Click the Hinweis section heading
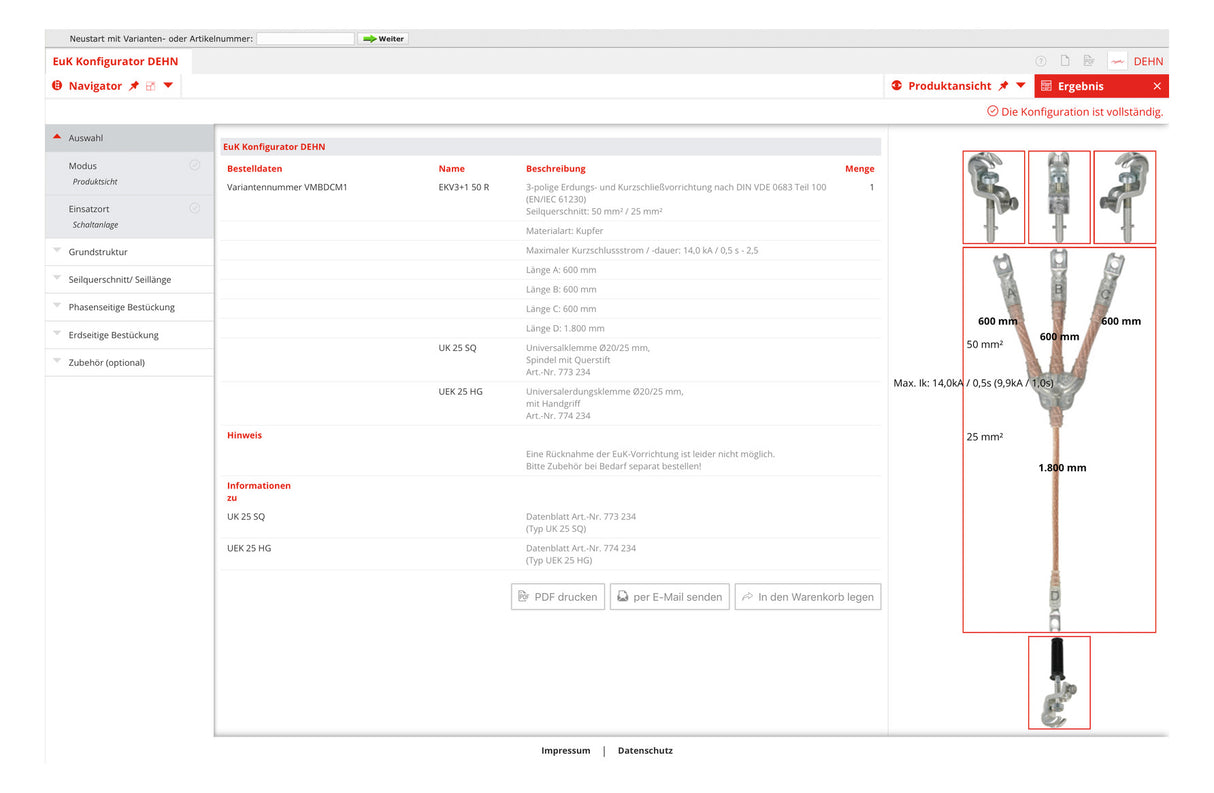This screenshot has width=1214, height=793. pos(244,435)
